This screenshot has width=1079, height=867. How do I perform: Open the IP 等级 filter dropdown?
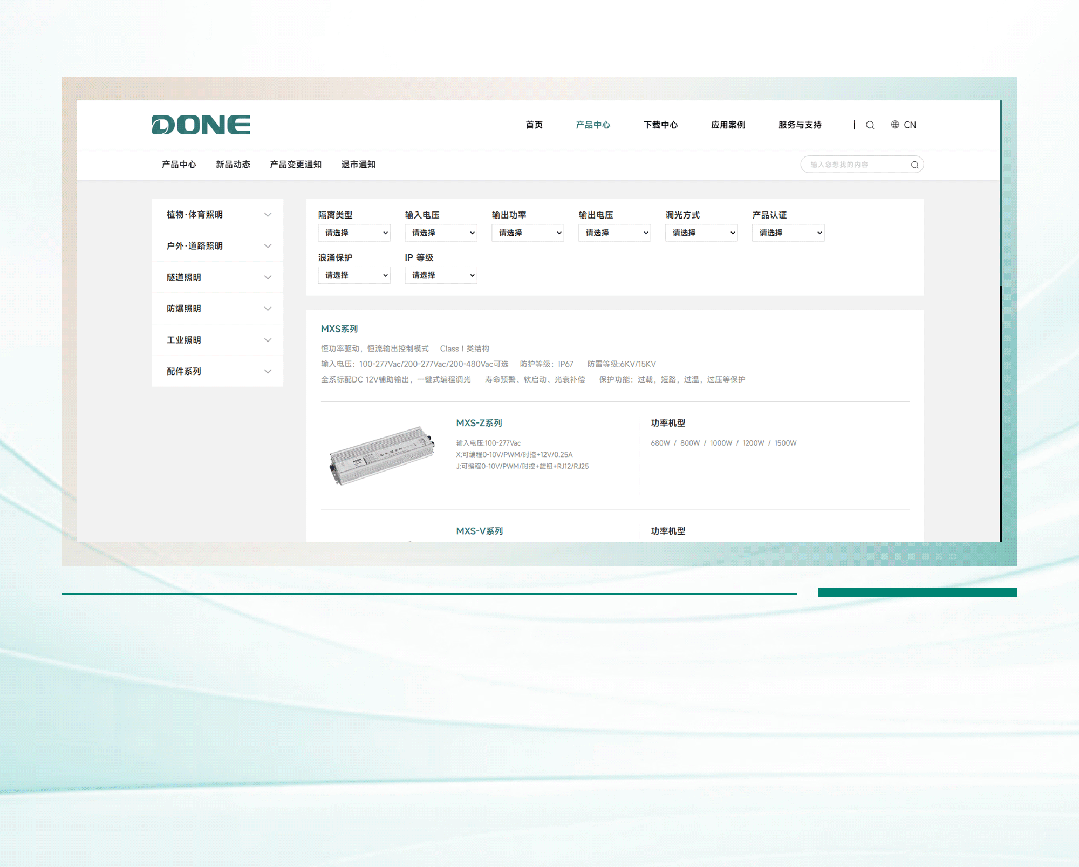tap(441, 275)
